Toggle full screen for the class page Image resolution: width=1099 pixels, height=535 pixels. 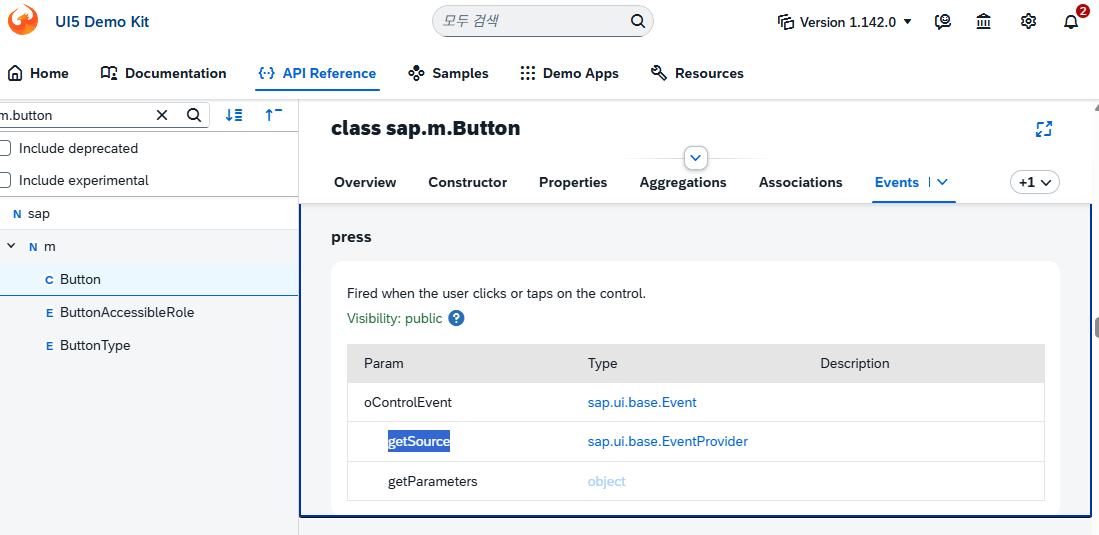point(1044,129)
